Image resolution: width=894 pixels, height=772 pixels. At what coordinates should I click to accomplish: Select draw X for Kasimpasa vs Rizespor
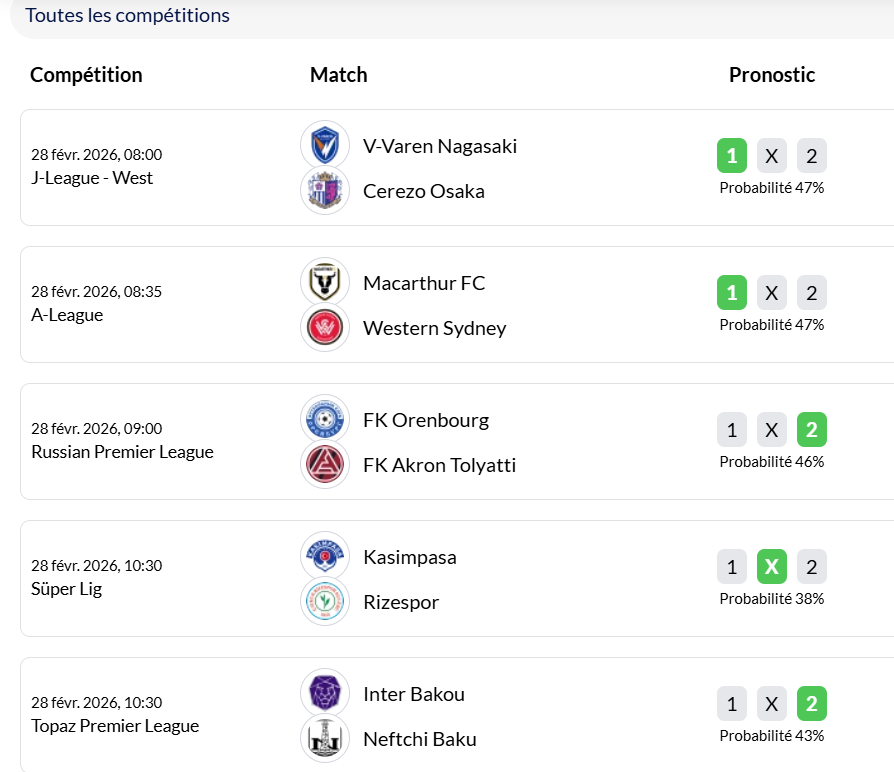click(771, 567)
